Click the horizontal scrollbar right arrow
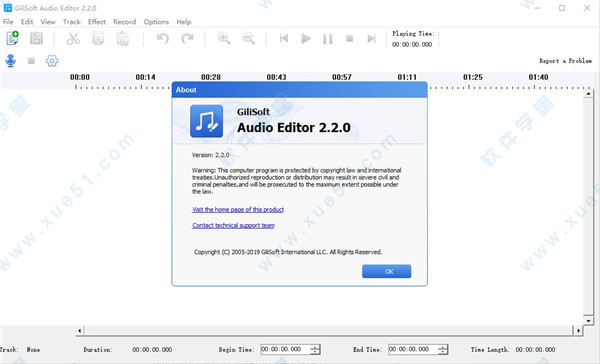Viewport: 600px width, 364px height. (578, 330)
